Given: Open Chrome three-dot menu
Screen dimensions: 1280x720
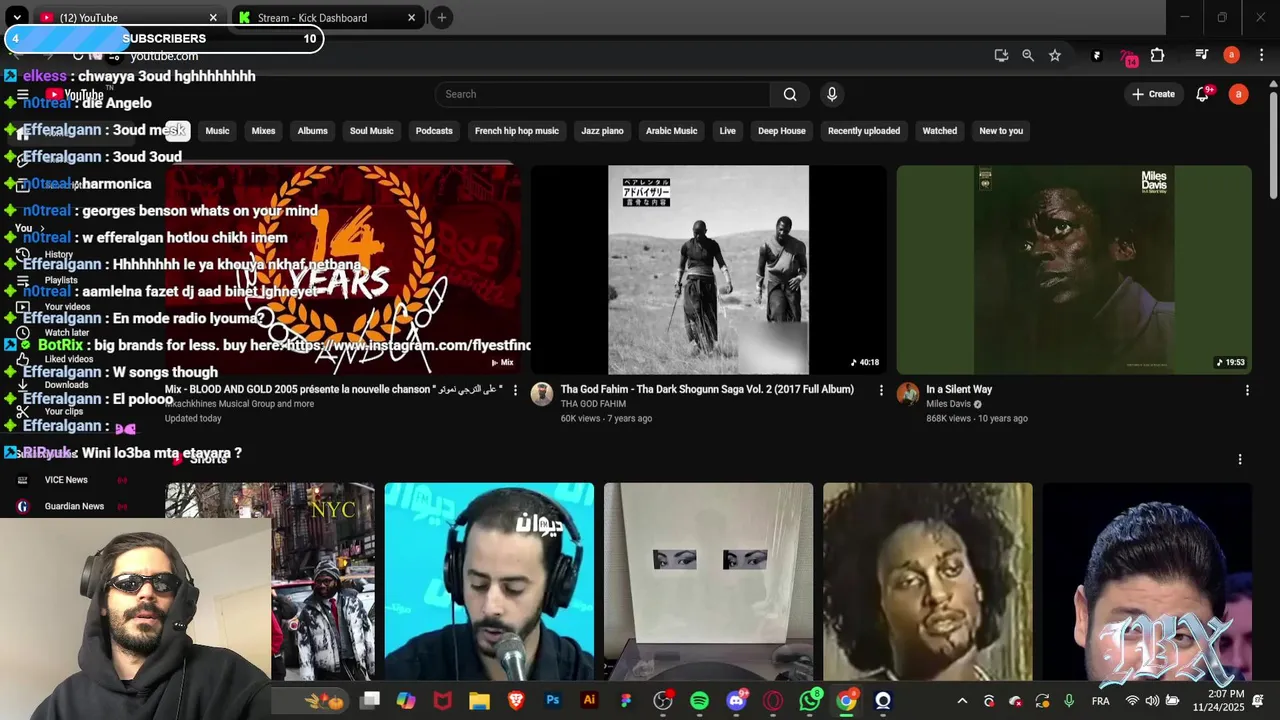Looking at the screenshot, I should click(1261, 55).
